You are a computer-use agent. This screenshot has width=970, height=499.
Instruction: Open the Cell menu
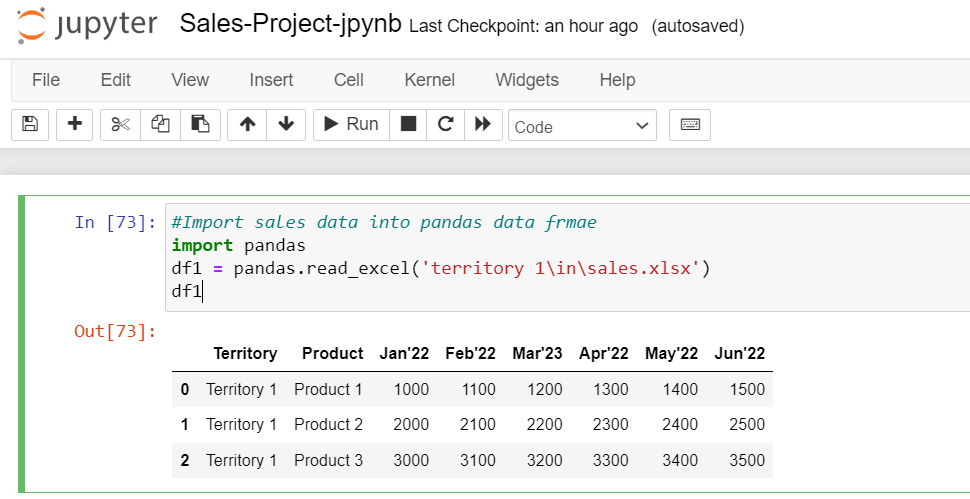pos(349,80)
